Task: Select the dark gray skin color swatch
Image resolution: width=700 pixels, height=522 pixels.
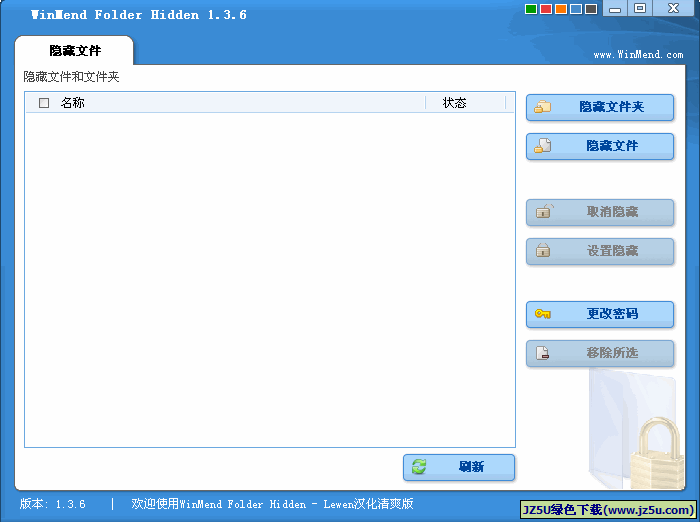Action: [591, 9]
